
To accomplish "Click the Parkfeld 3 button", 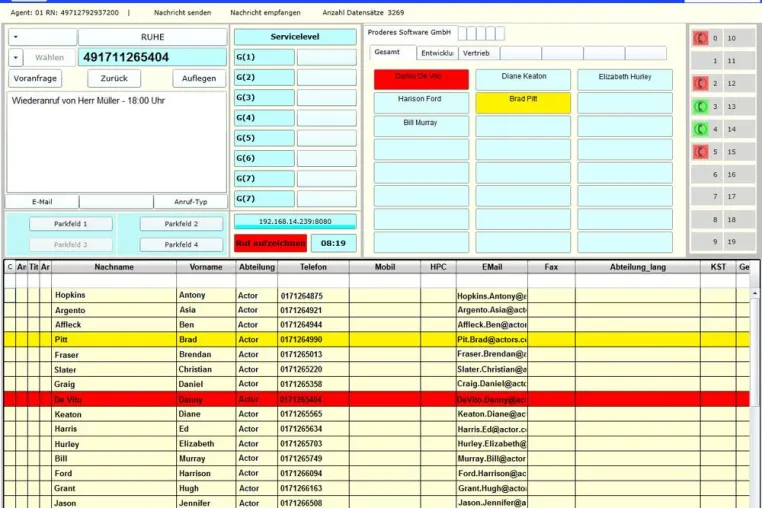I will [70, 245].
